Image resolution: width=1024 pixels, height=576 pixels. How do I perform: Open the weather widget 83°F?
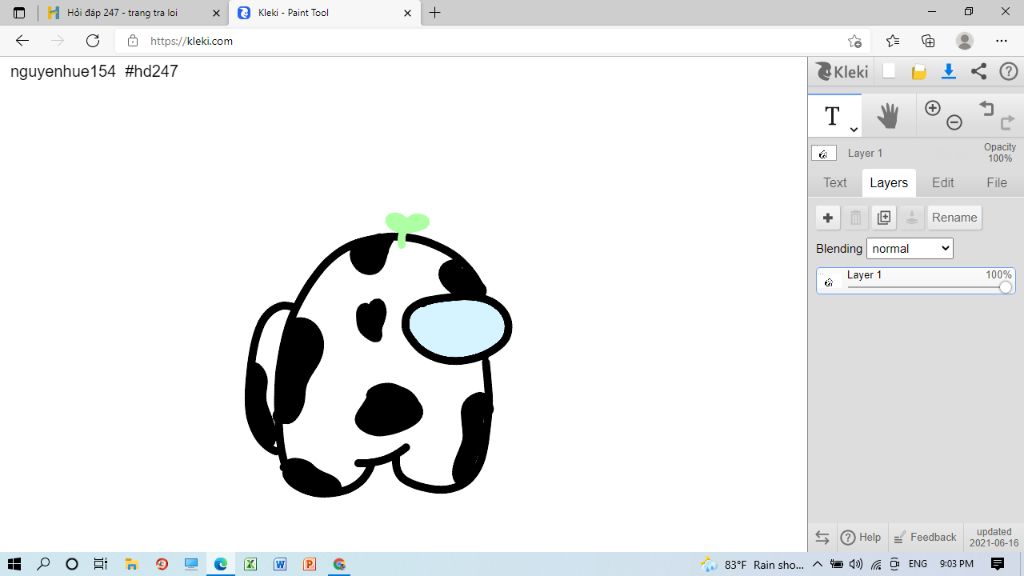(752, 564)
